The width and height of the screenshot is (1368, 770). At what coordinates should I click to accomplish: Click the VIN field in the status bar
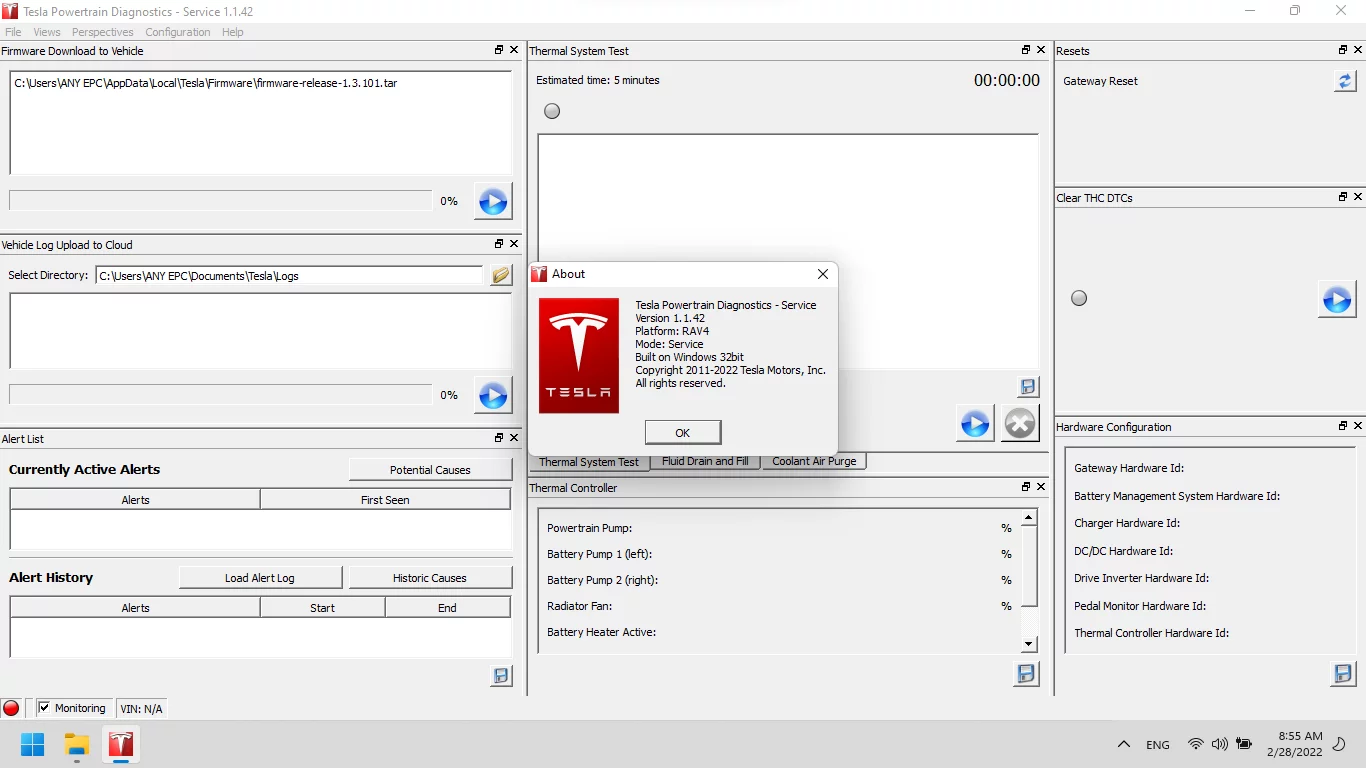[x=141, y=708]
